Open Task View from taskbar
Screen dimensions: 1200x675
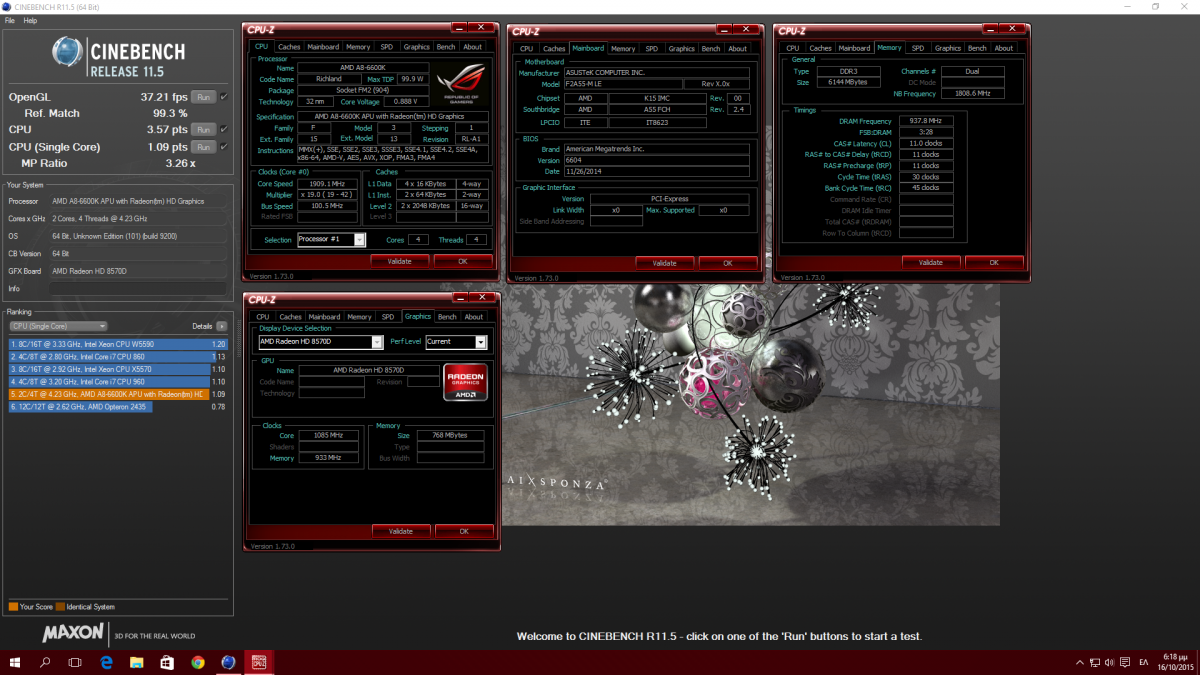click(x=76, y=662)
